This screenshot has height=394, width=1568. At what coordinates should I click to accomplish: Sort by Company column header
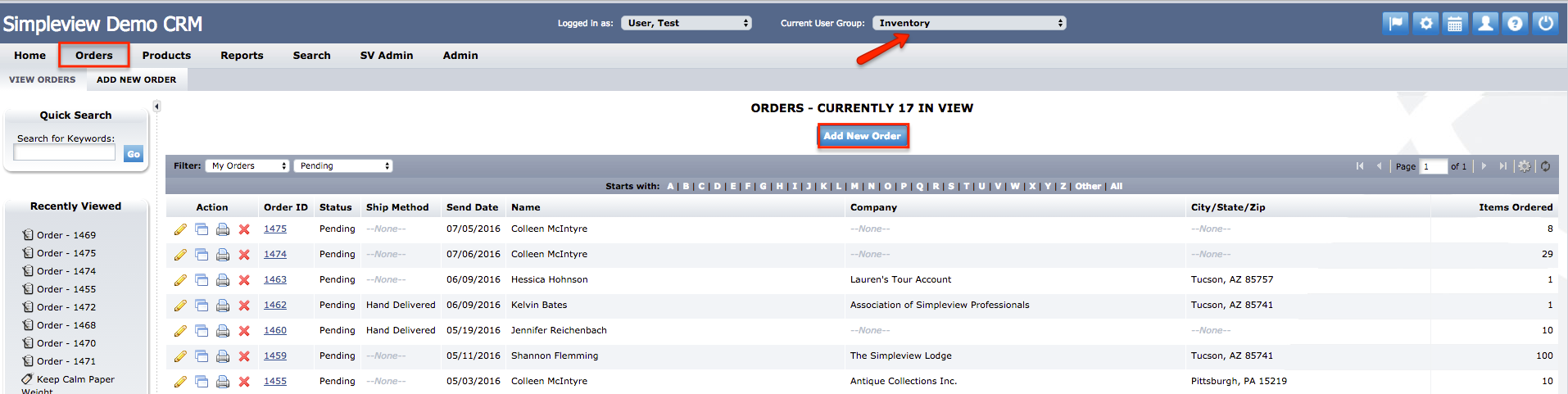coord(873,207)
